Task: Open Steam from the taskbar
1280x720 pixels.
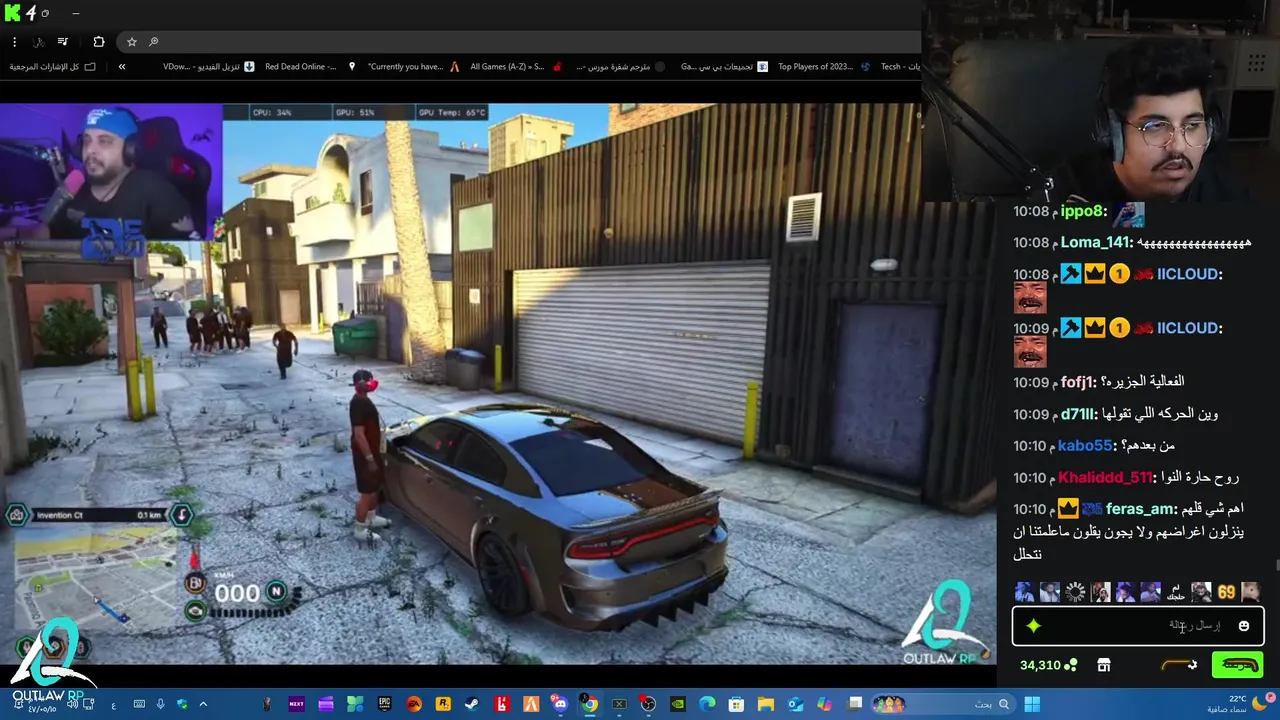Action: (x=471, y=704)
